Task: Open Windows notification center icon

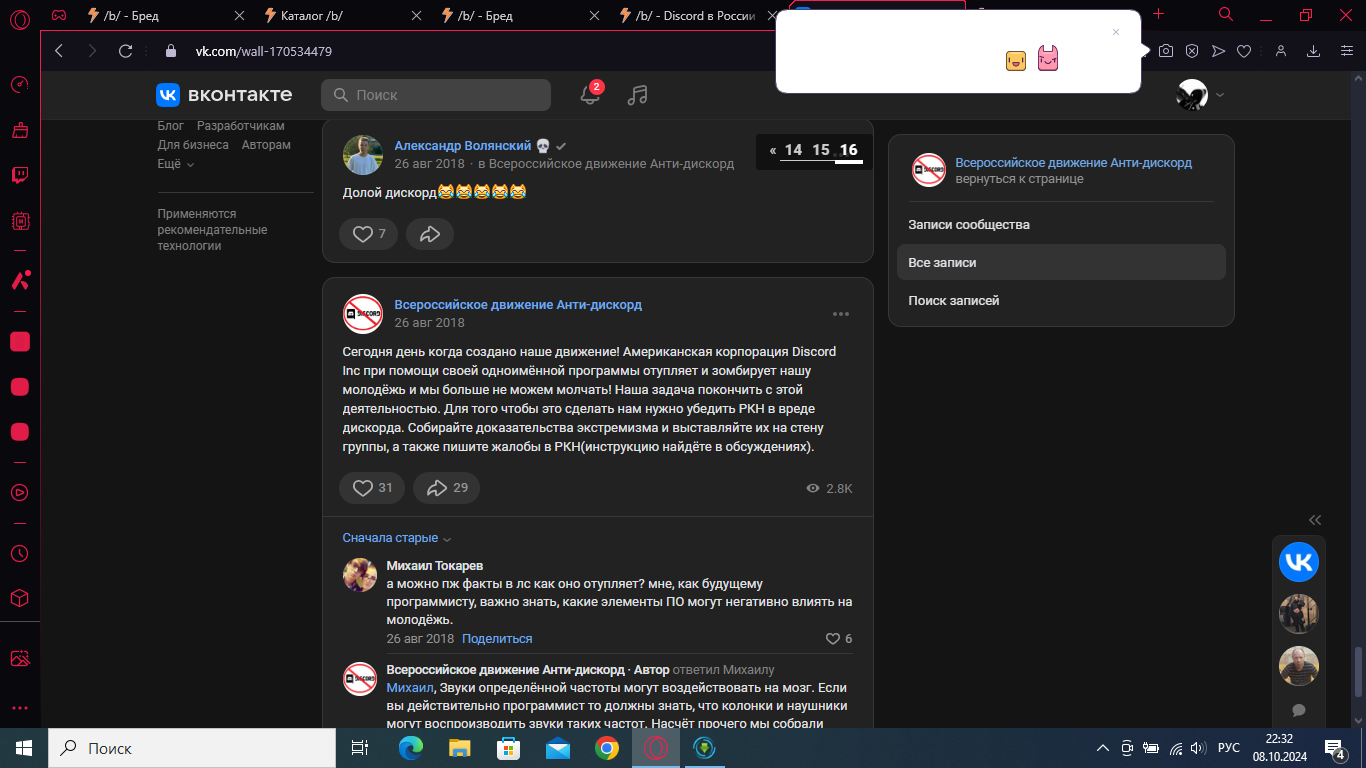Action: [1334, 748]
